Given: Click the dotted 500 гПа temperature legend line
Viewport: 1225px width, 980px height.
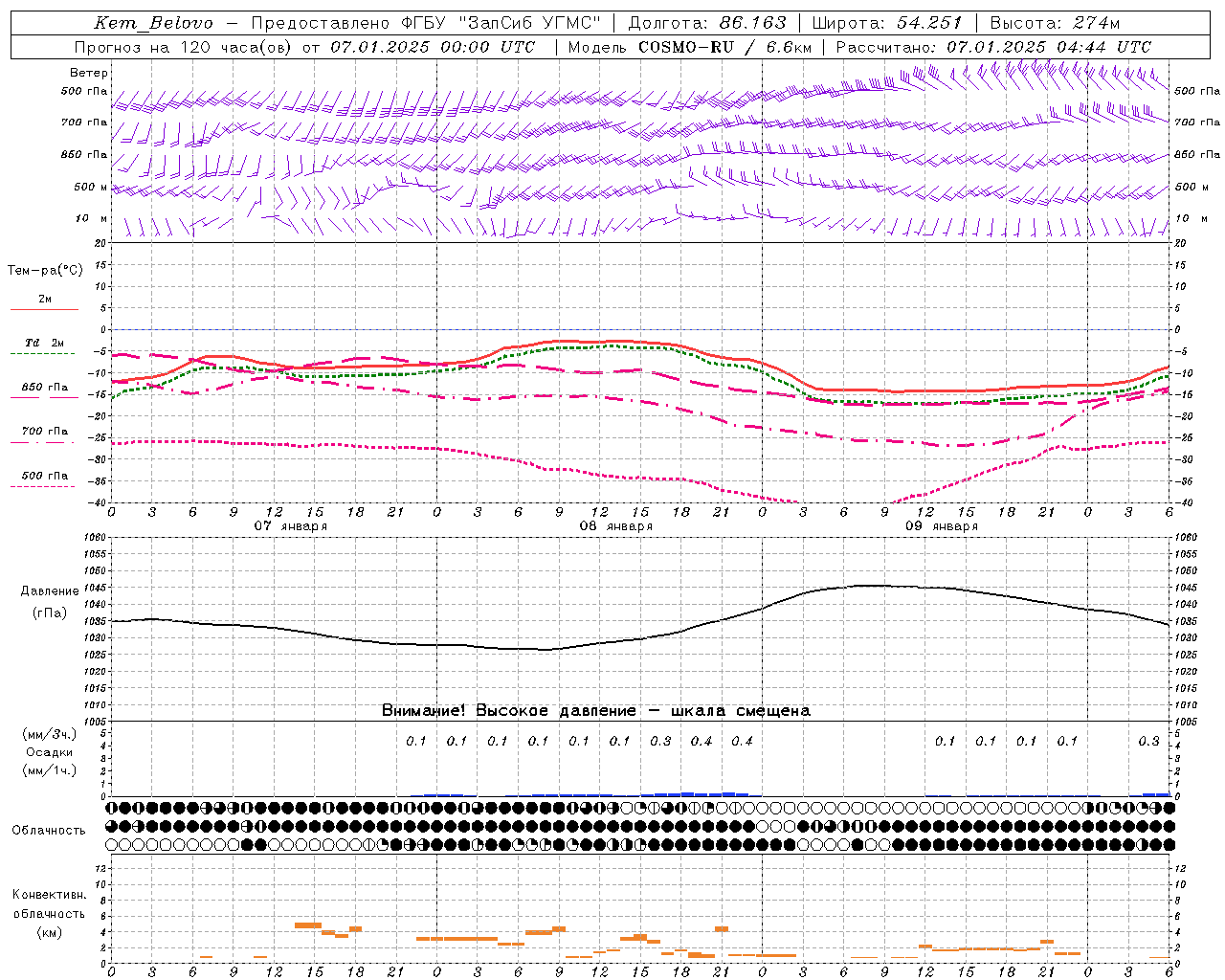Looking at the screenshot, I should (x=42, y=486).
